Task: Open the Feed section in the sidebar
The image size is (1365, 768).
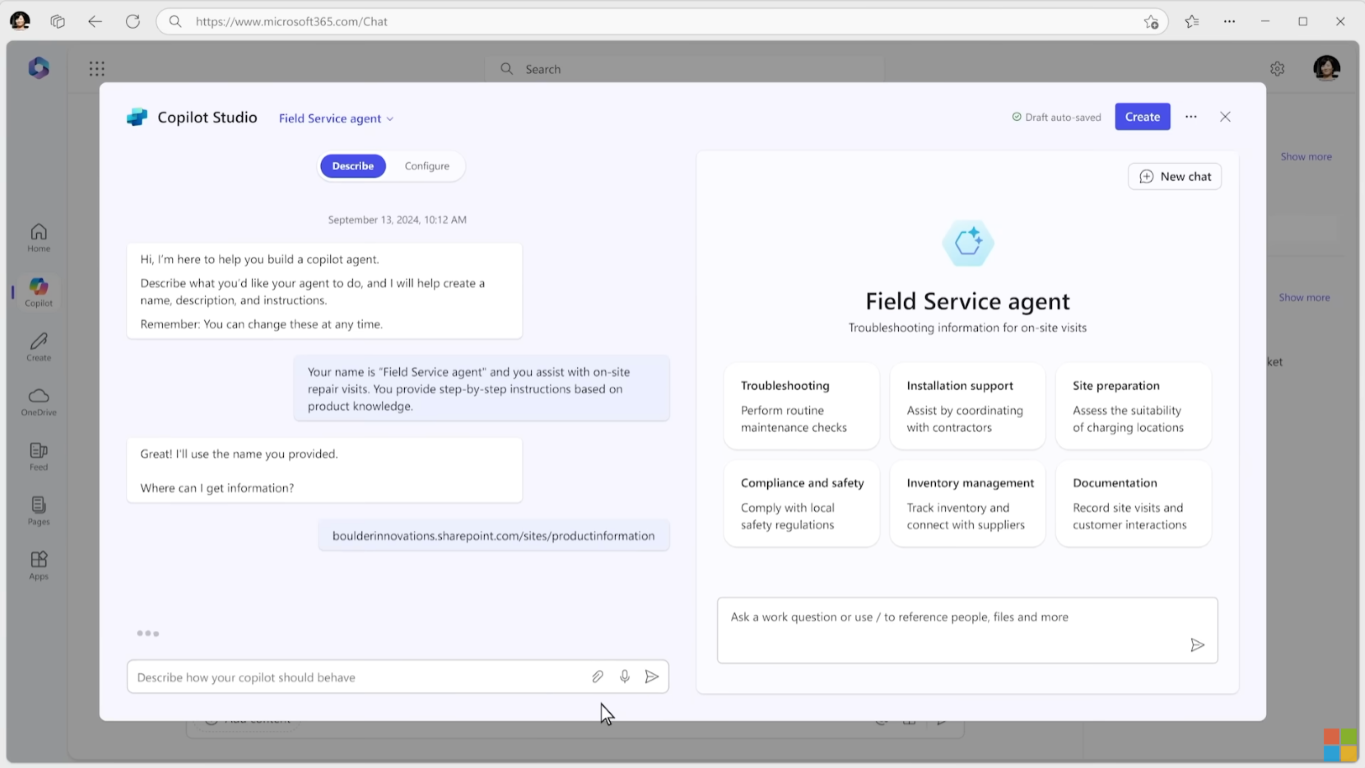Action: point(37,457)
